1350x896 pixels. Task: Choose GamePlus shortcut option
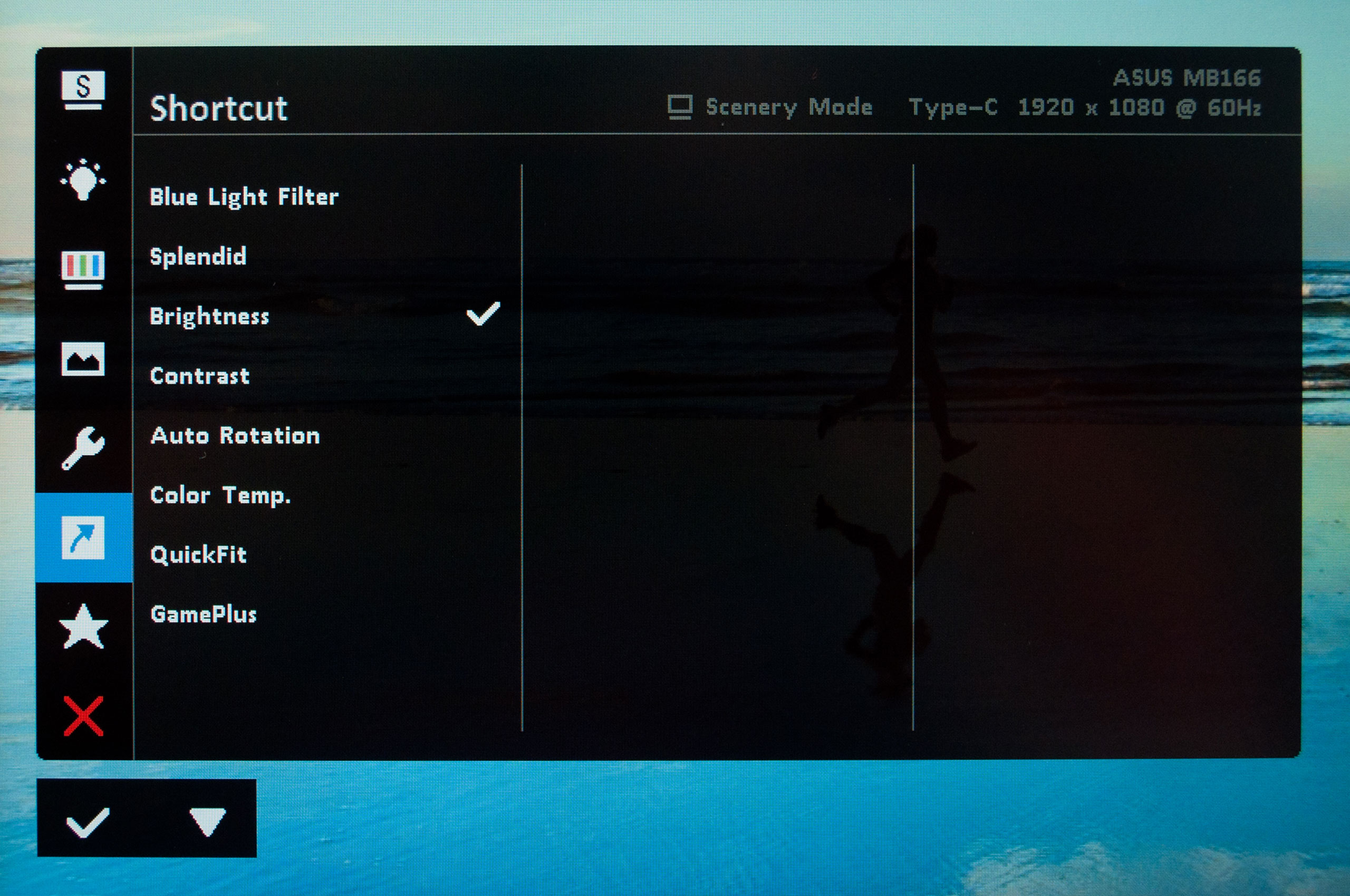point(204,615)
